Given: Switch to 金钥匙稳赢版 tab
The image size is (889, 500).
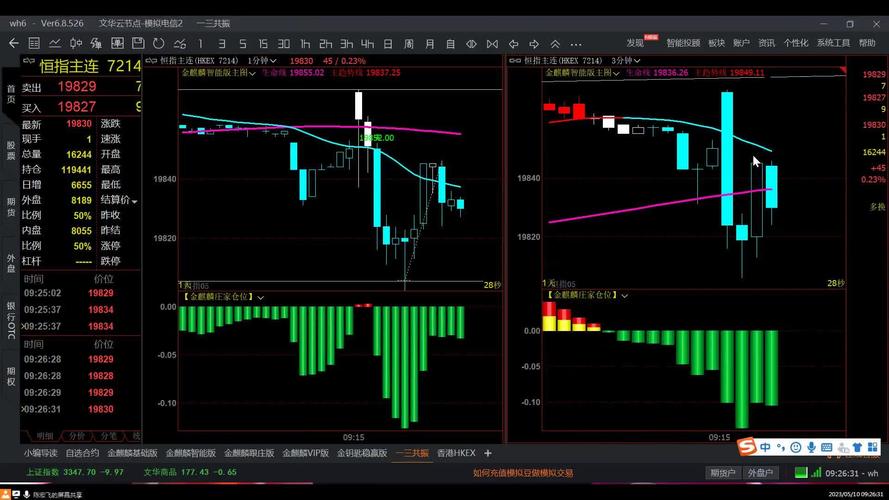Looking at the screenshot, I should click(362, 453).
